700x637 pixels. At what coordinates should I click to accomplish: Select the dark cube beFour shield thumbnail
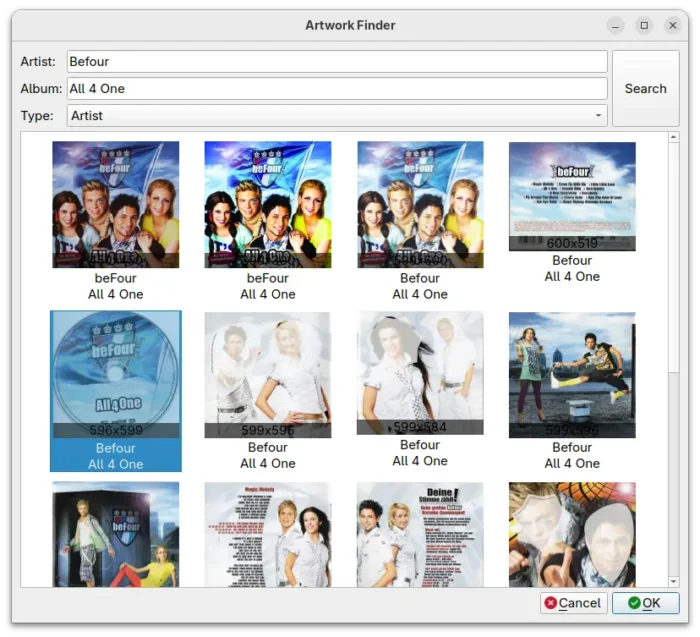(116, 534)
